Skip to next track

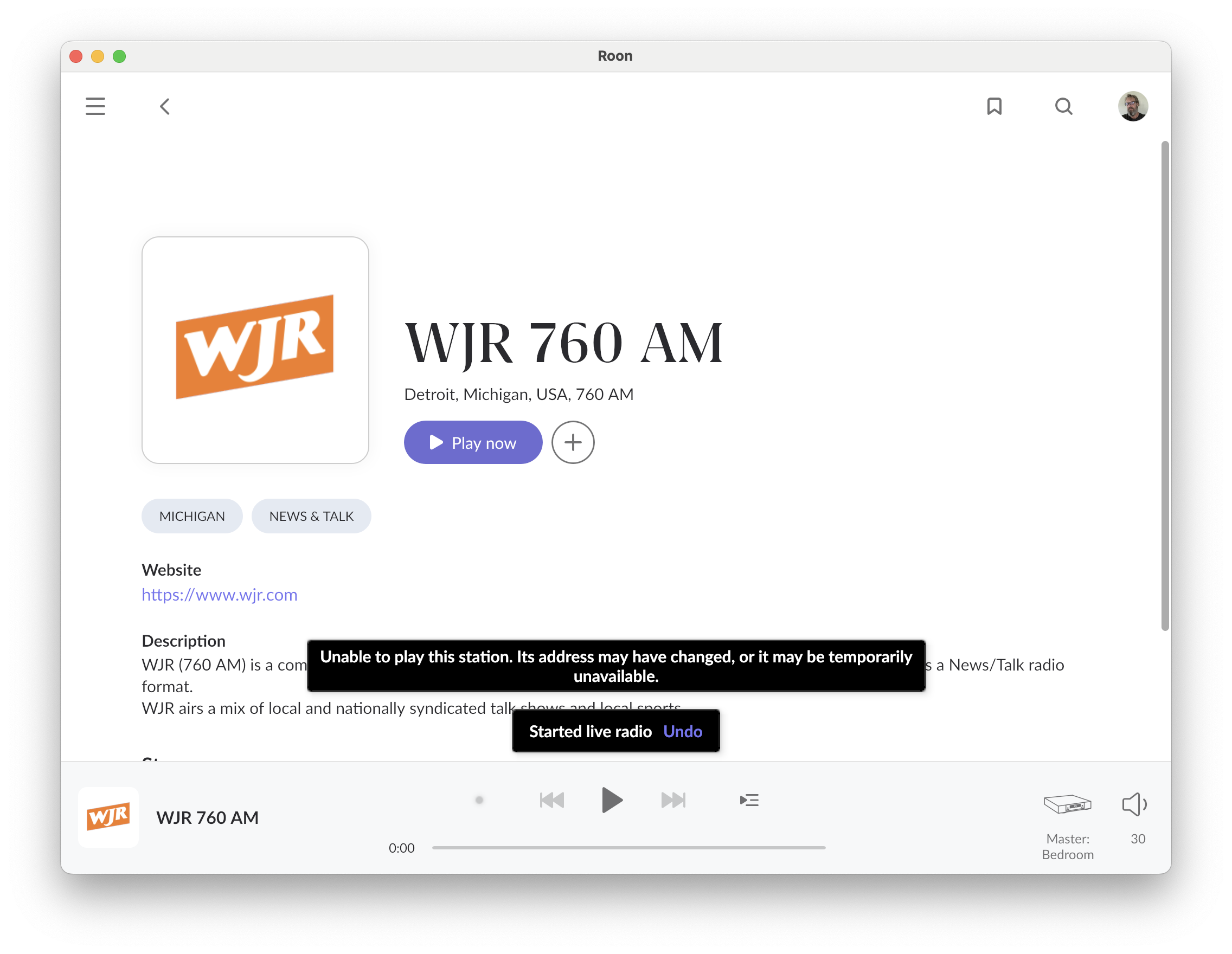(673, 800)
